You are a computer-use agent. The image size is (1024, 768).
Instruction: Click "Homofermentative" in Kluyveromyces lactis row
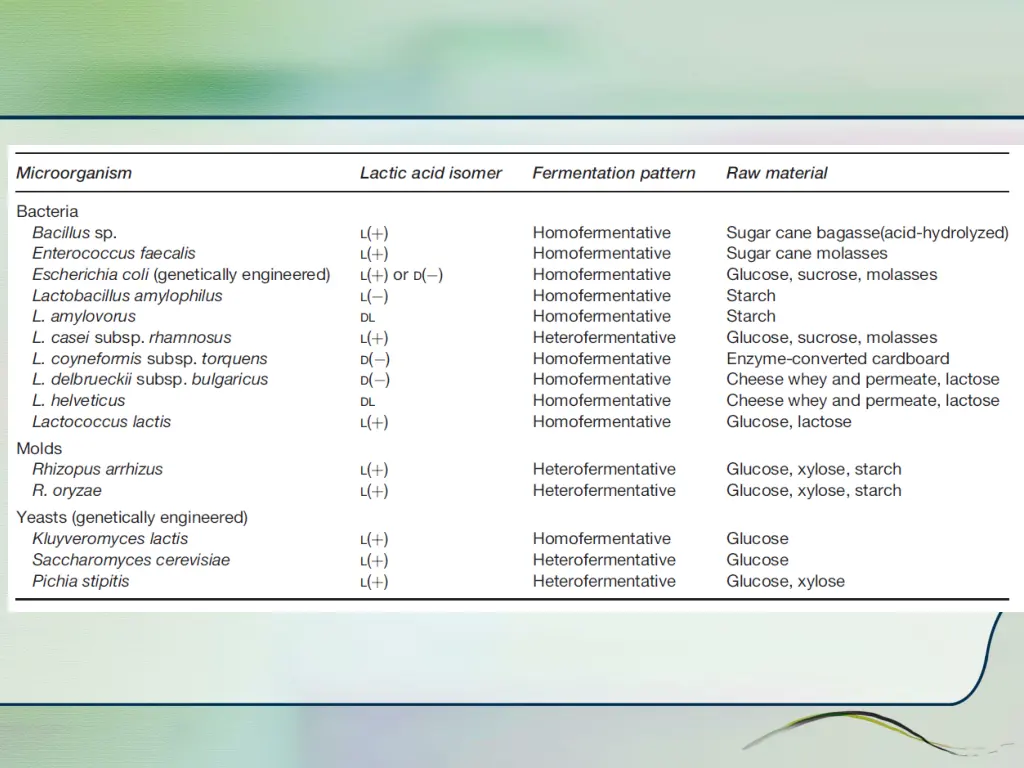601,539
